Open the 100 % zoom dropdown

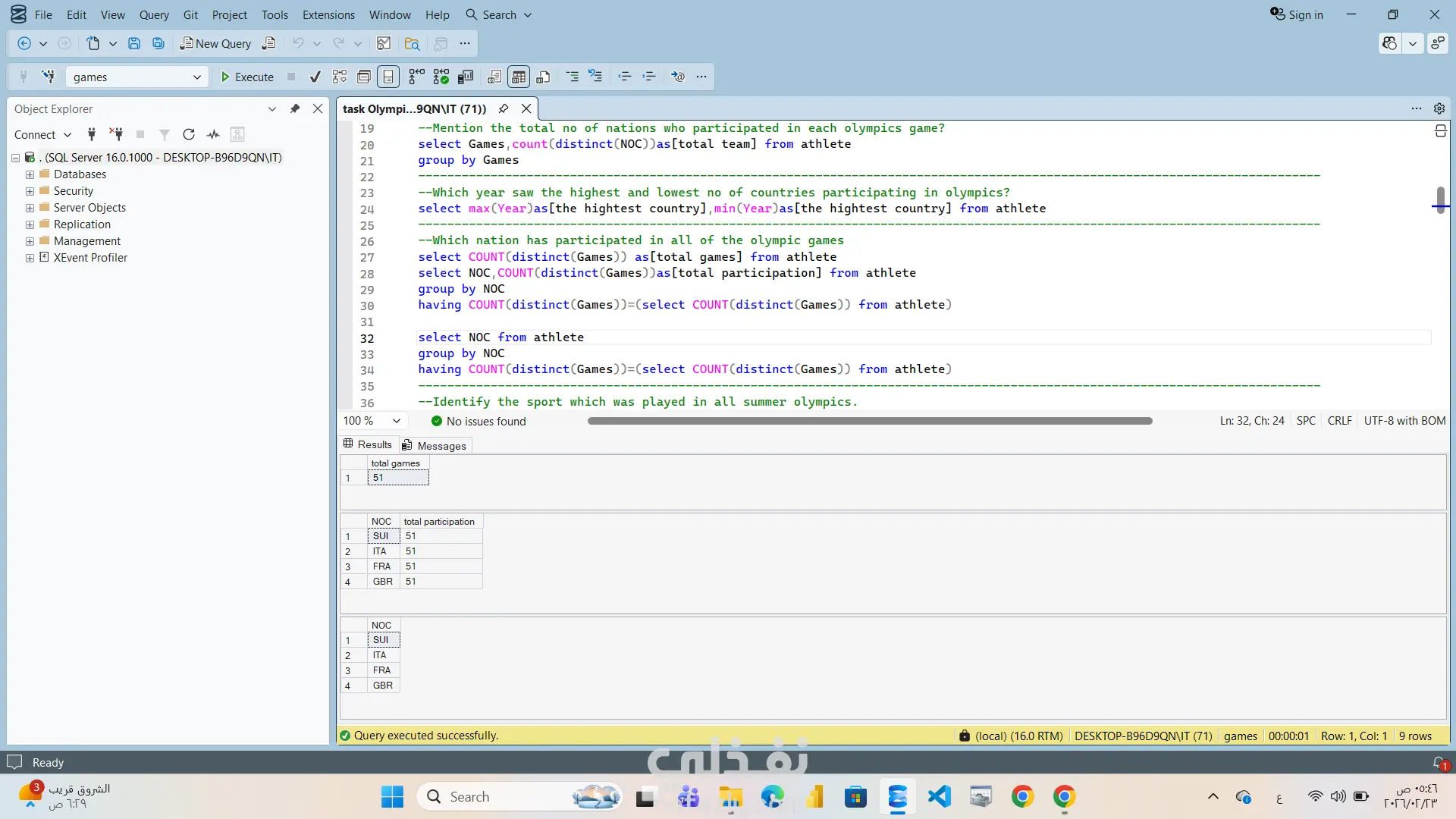pos(396,421)
